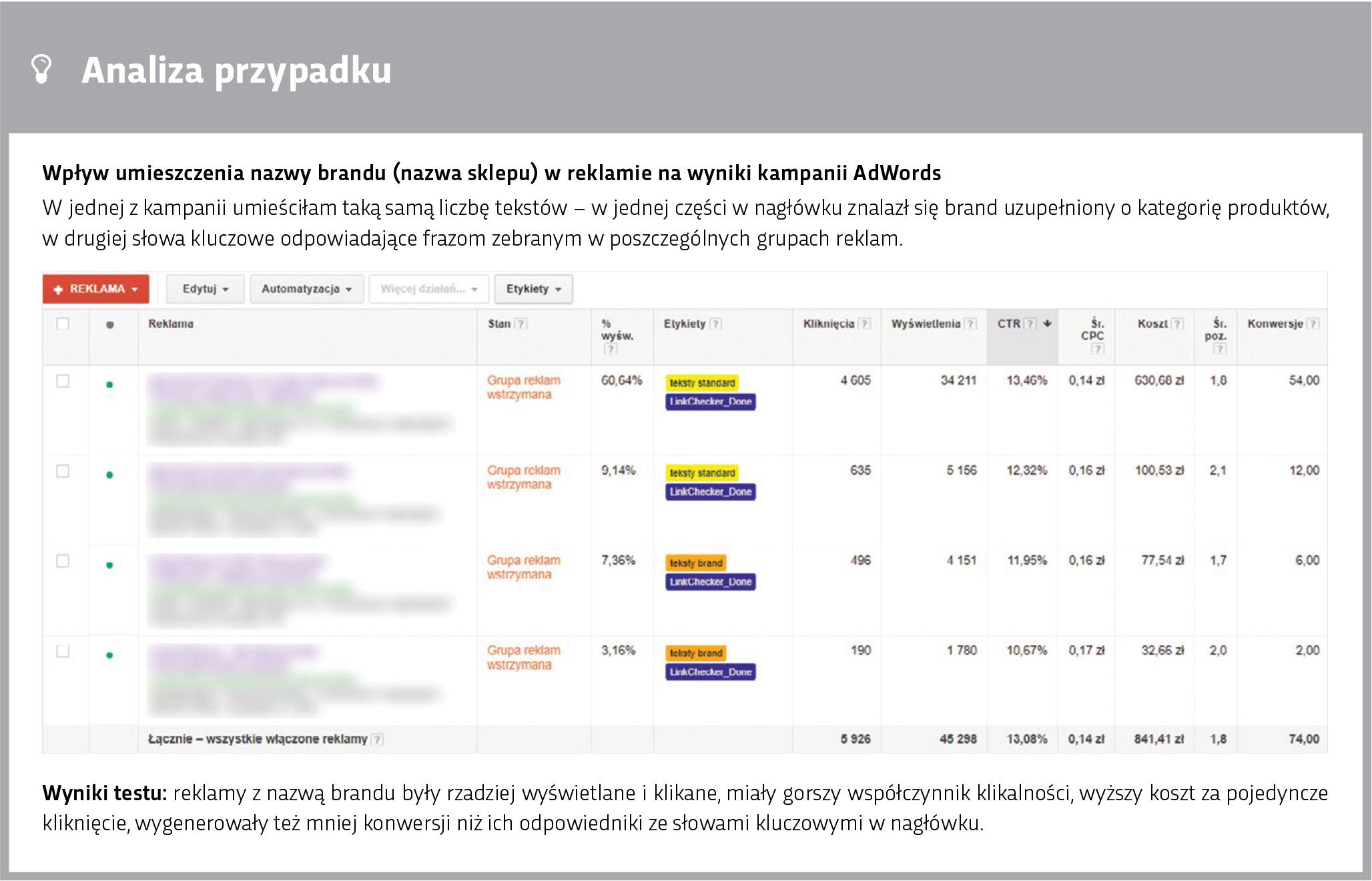Sort by the Kliknięcia column header
The height and width of the screenshot is (881, 1372).
(828, 324)
